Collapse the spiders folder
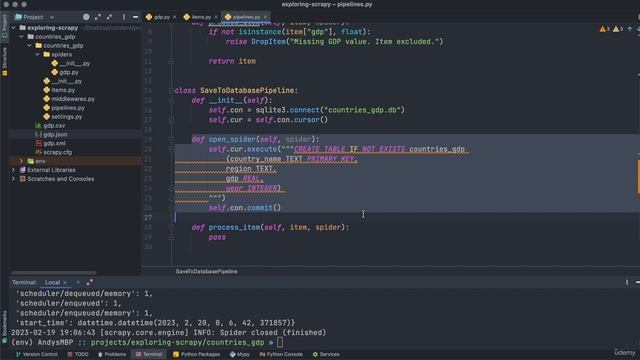This screenshot has width=640, height=360. pos(38,54)
